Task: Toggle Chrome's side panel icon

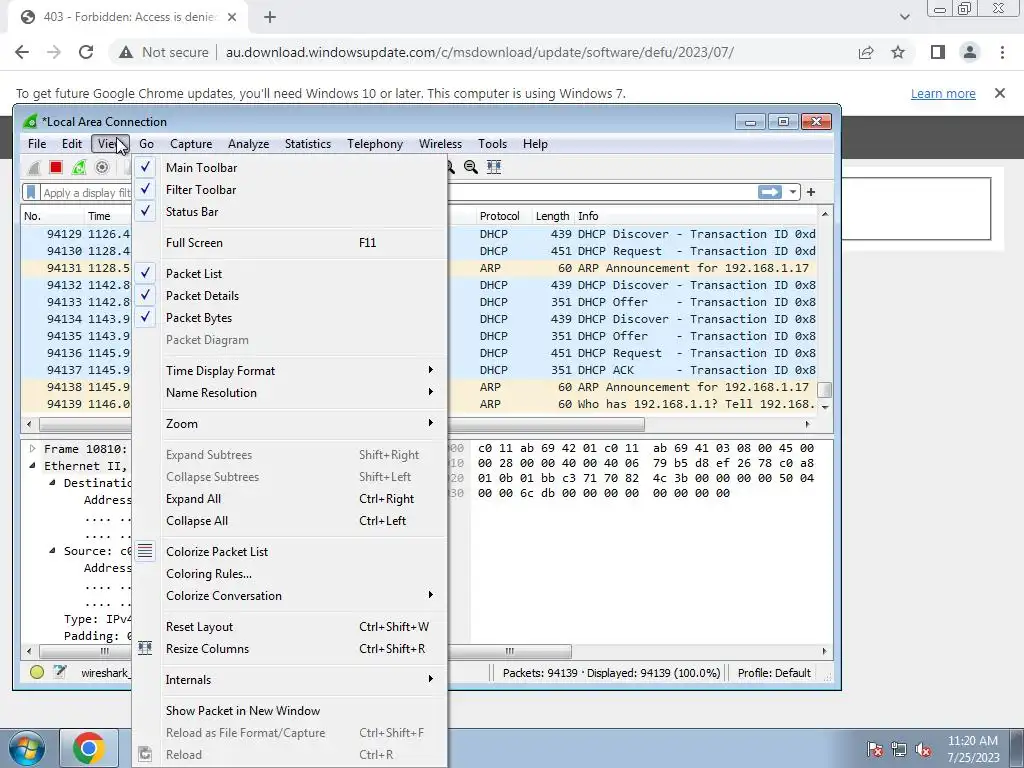Action: pos(938,52)
